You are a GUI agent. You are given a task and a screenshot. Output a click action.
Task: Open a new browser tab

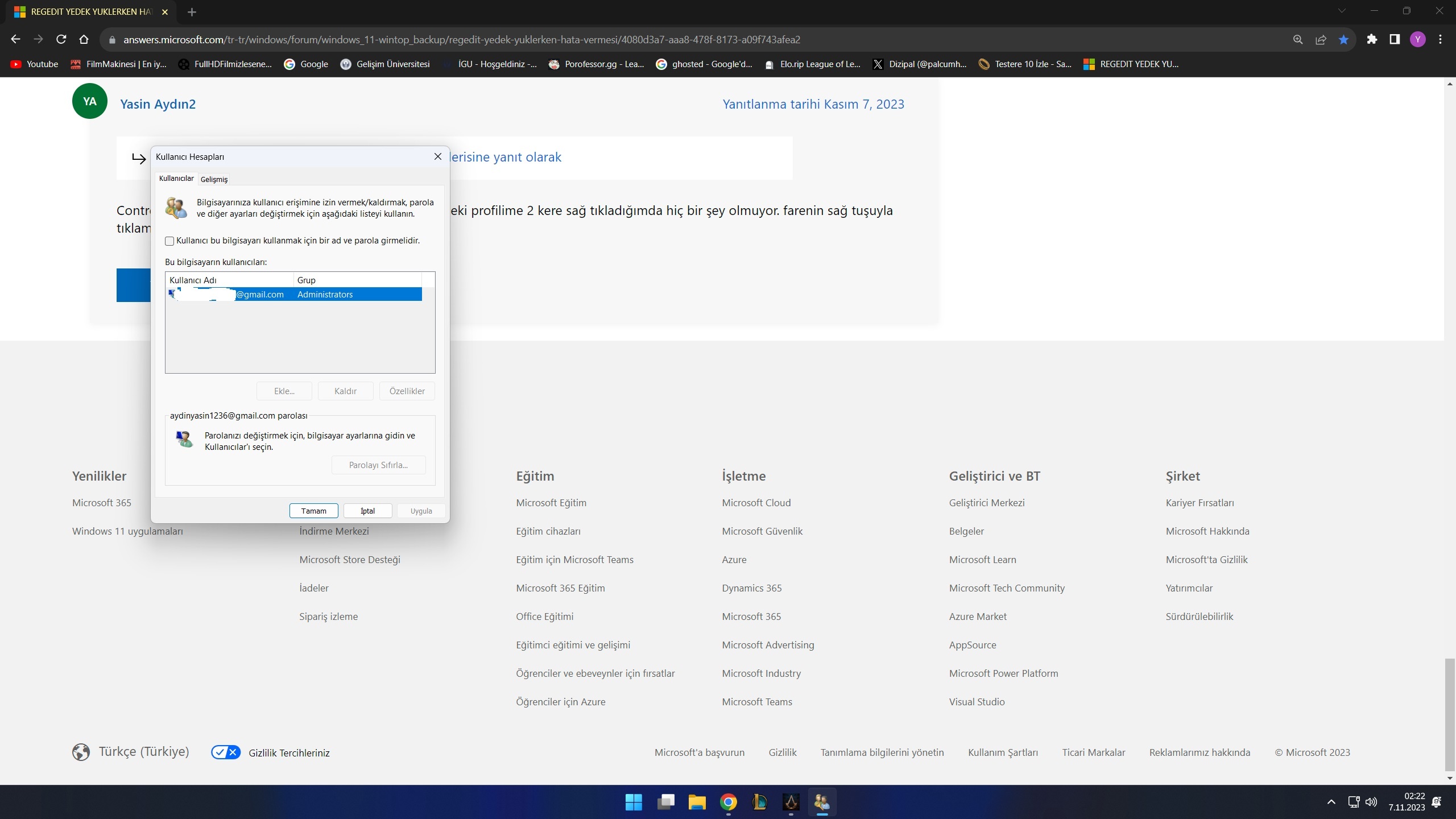point(192,12)
